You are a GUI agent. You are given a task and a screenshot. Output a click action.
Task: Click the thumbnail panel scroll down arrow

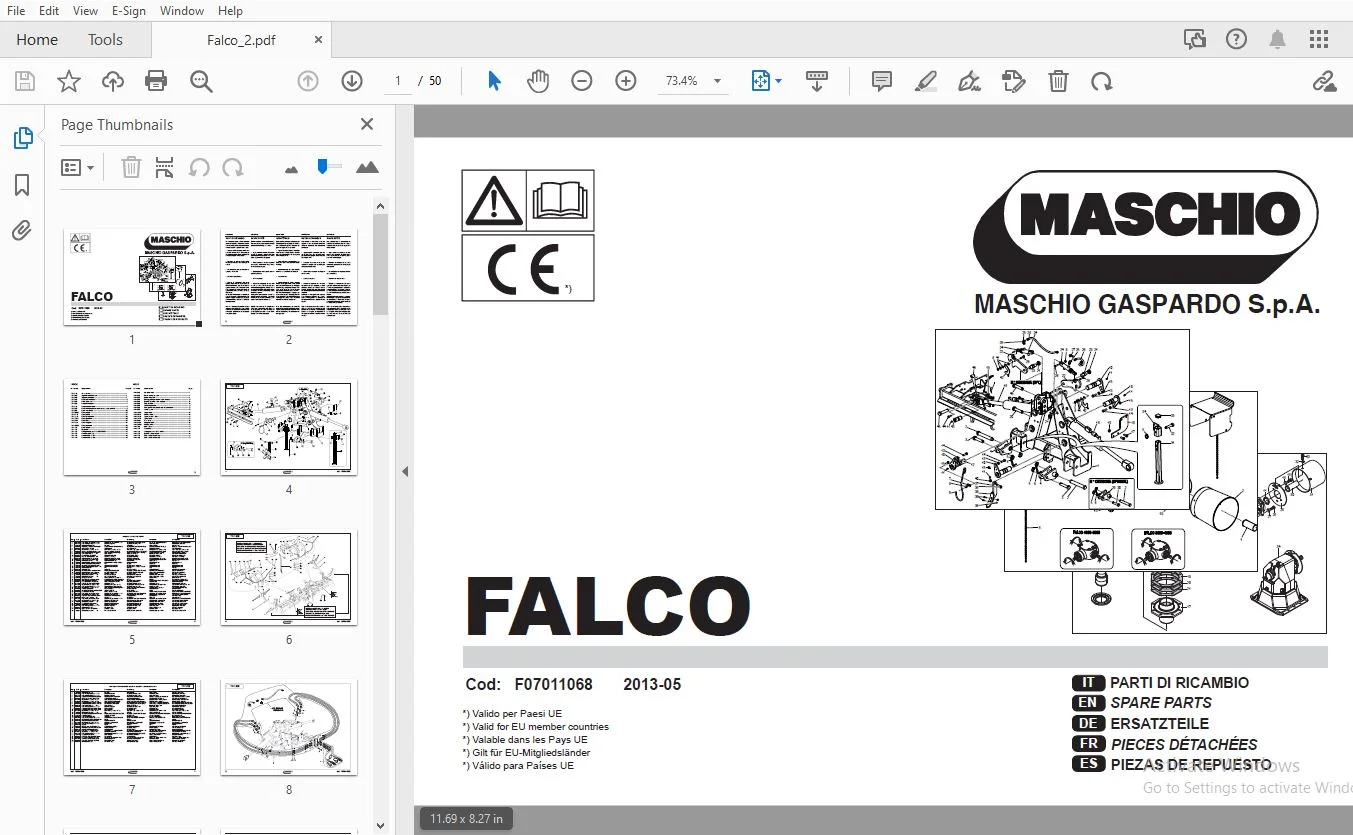[x=380, y=826]
